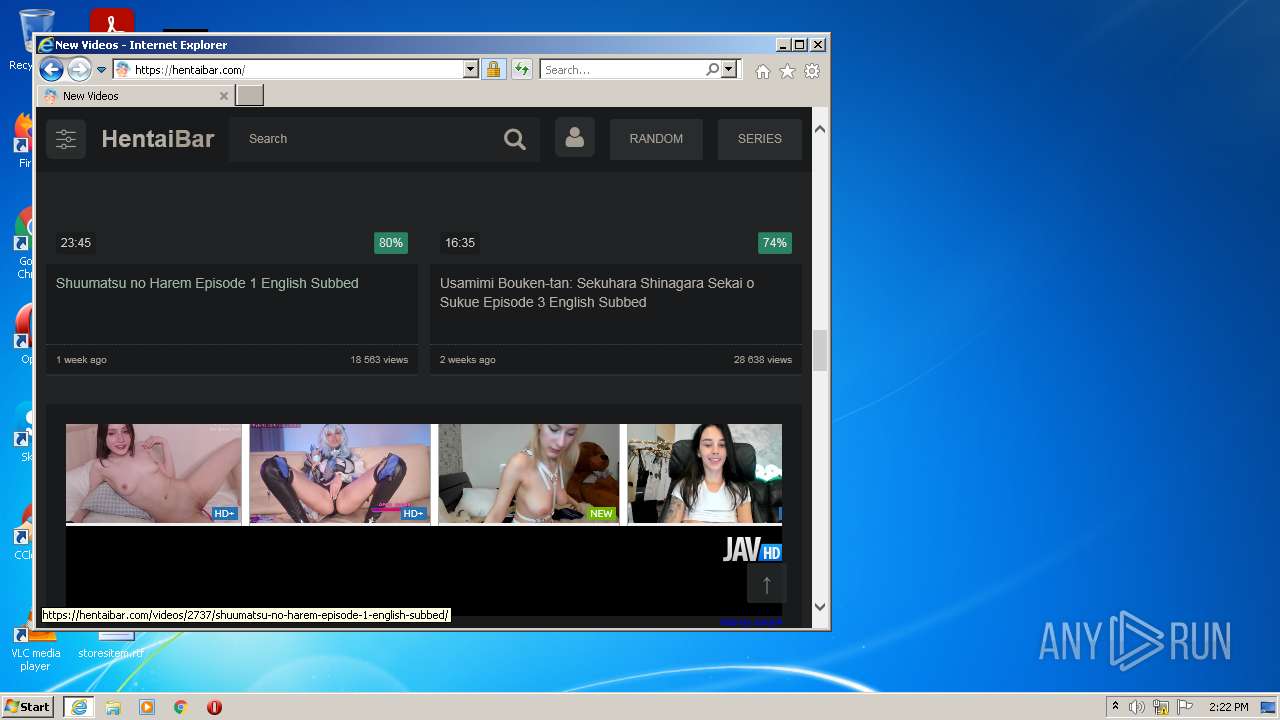Image resolution: width=1280 pixels, height=720 pixels.
Task: Open the File Explorer taskbar icon
Action: pos(113,707)
